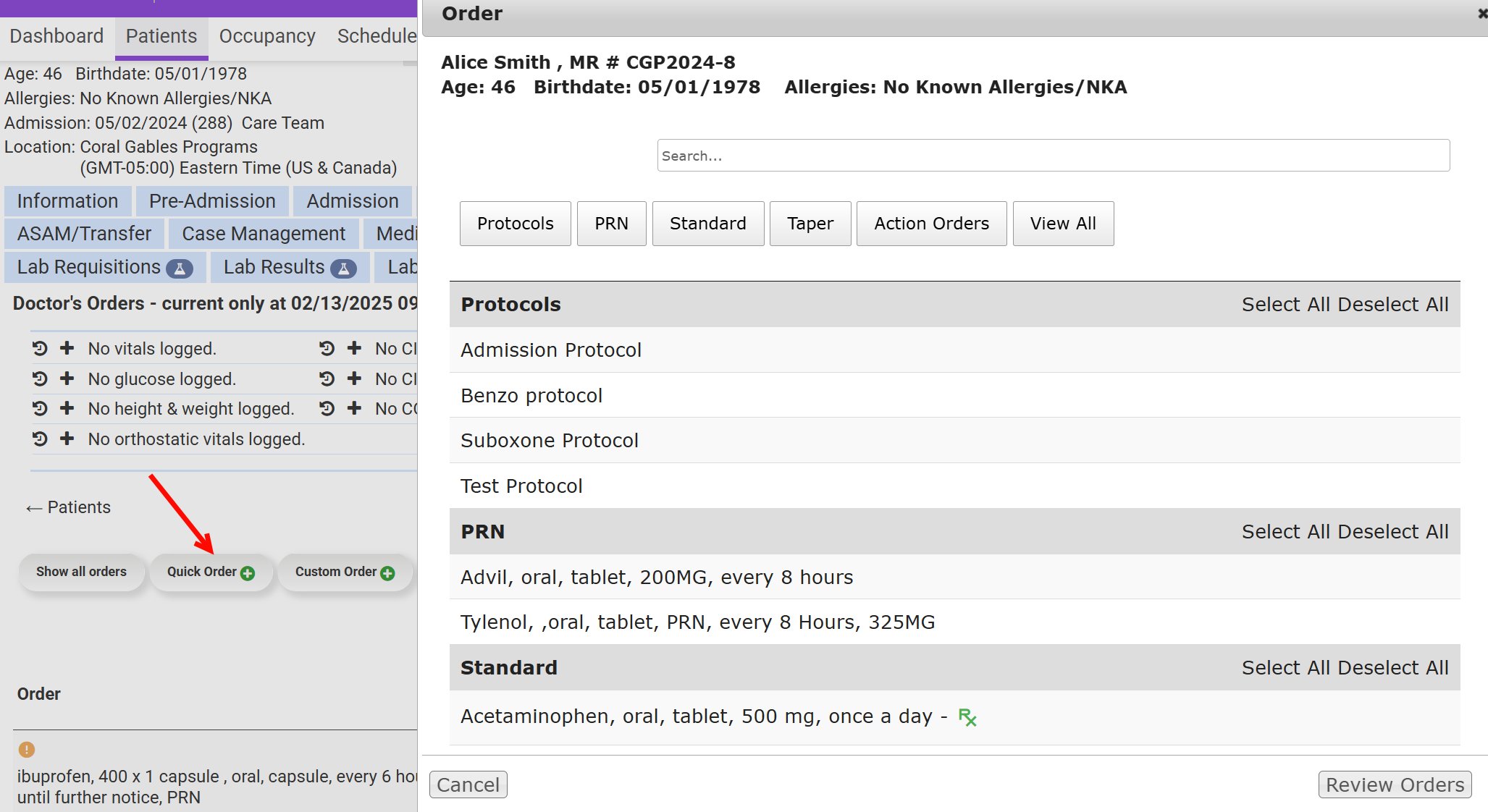
Task: Click the green Rx icon beside Acetaminophen
Action: (x=967, y=717)
